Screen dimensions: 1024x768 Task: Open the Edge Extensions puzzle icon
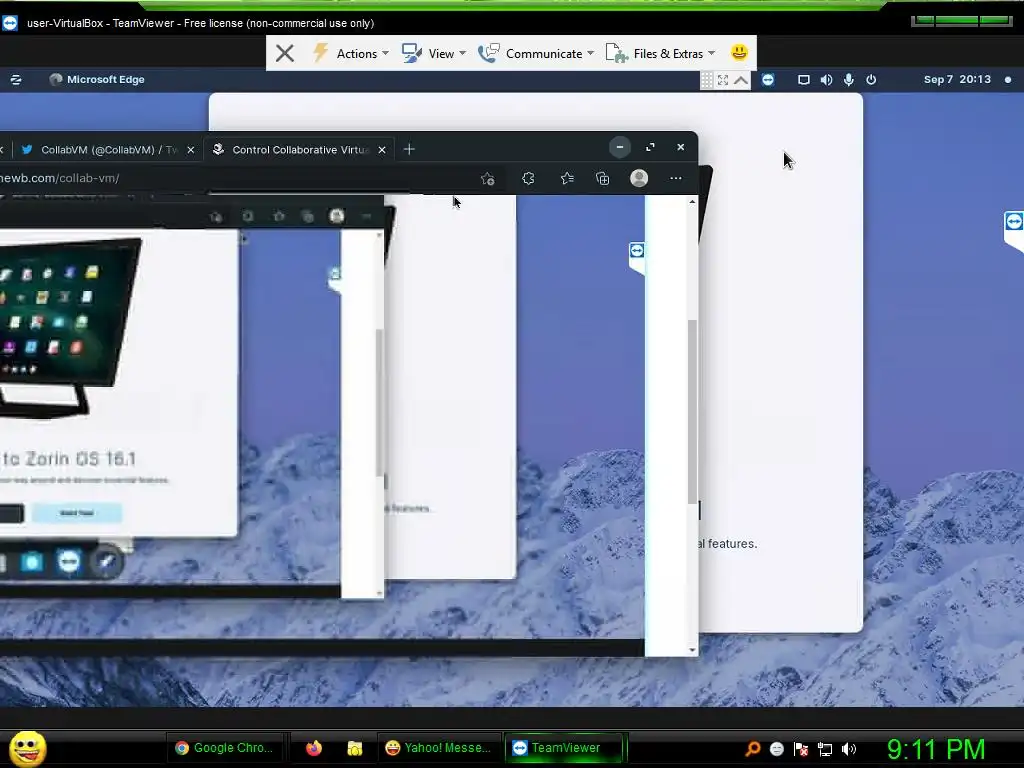coord(528,178)
